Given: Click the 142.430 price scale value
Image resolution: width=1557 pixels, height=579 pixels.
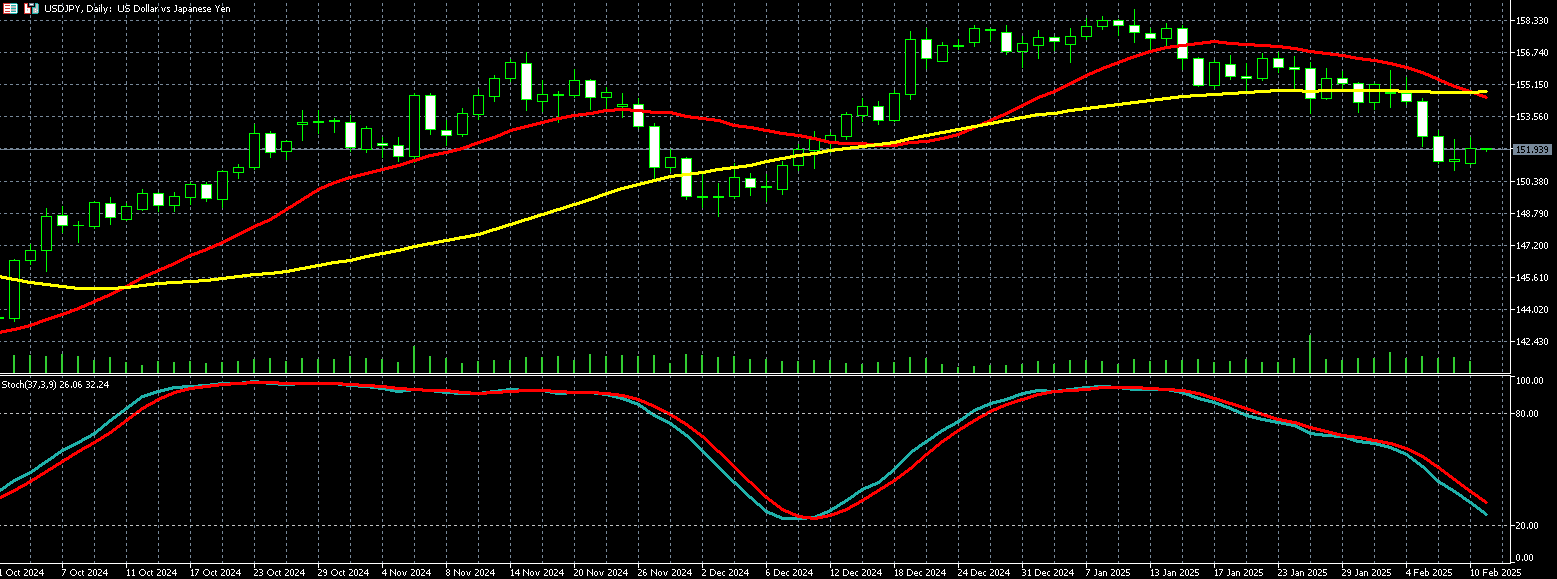Looking at the screenshot, I should pyautogui.click(x=1531, y=342).
